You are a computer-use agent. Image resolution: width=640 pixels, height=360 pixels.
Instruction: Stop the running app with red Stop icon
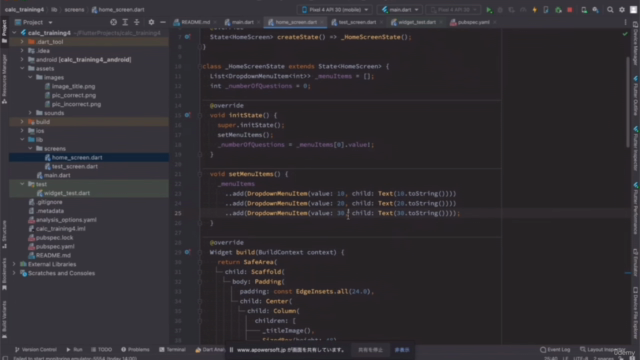click(x=570, y=10)
